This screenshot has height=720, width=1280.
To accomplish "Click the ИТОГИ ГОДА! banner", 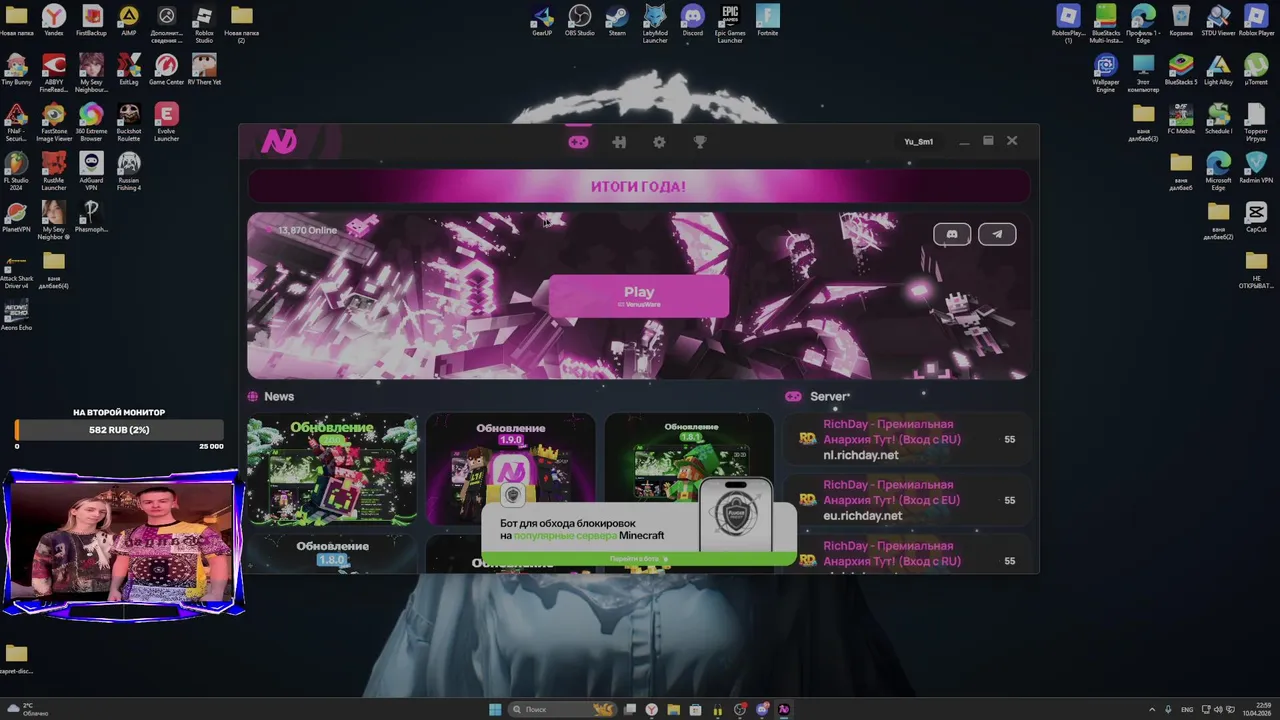I will click(x=638, y=186).
